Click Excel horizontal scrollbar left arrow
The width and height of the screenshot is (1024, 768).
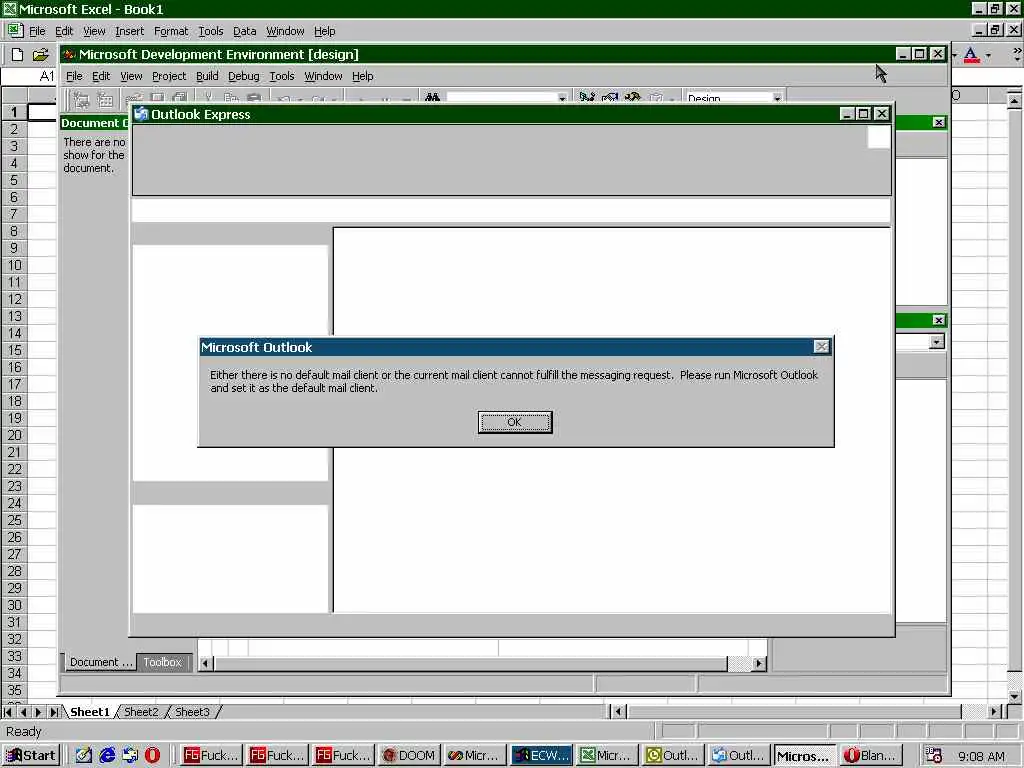(618, 711)
